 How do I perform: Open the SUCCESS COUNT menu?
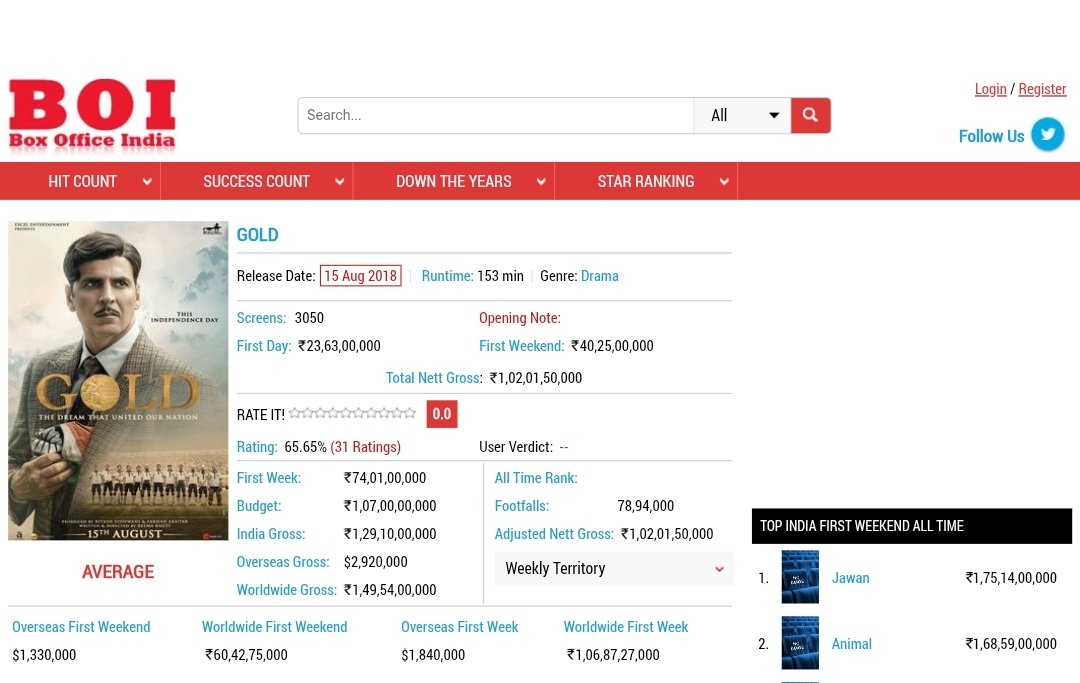click(256, 181)
